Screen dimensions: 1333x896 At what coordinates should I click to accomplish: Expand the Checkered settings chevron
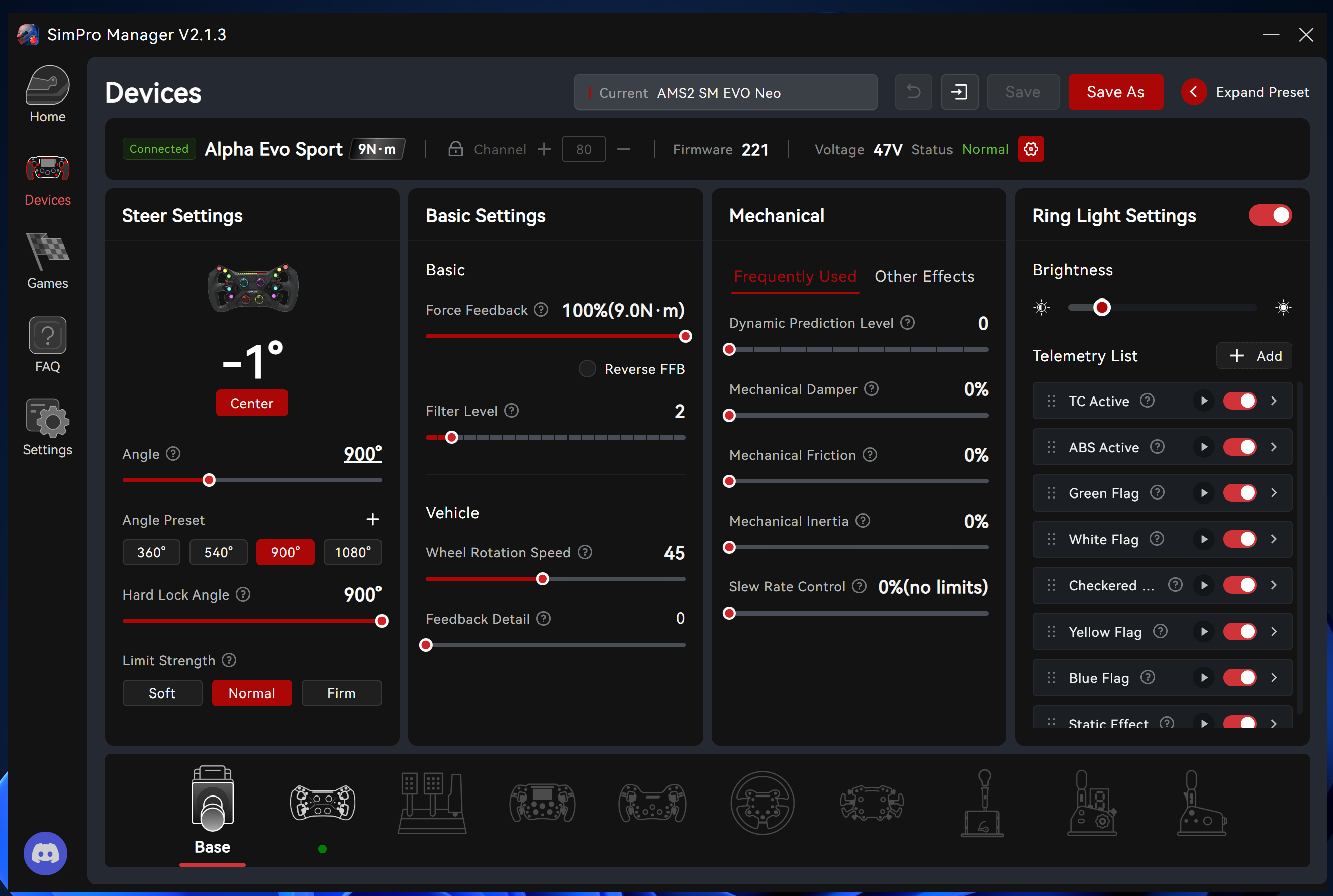coord(1274,585)
